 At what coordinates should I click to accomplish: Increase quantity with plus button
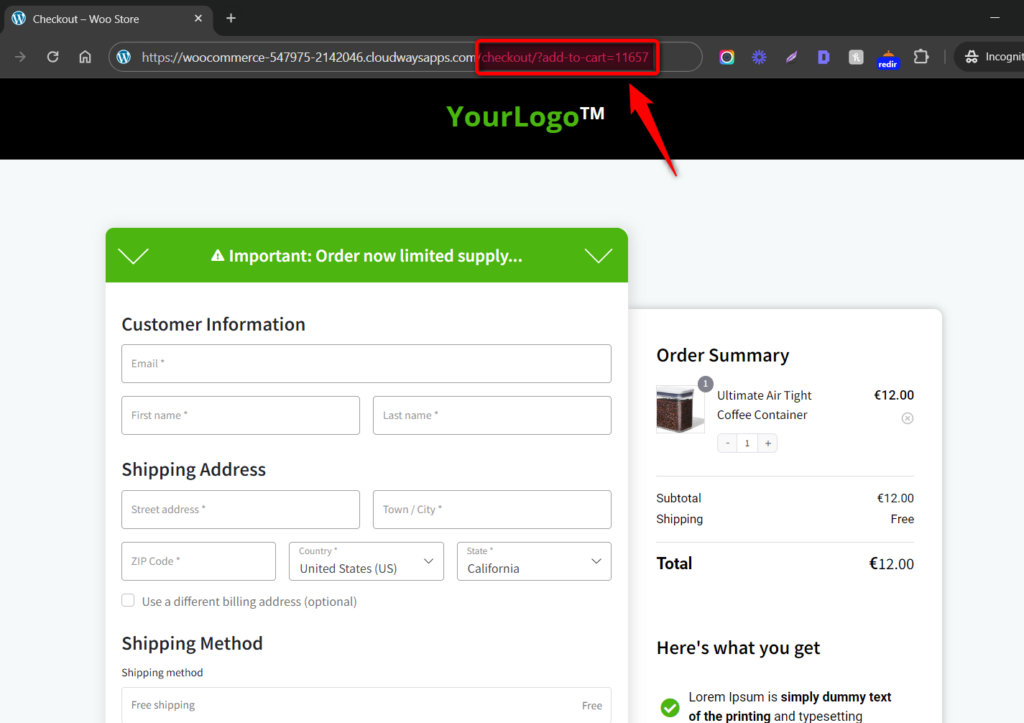(x=768, y=443)
